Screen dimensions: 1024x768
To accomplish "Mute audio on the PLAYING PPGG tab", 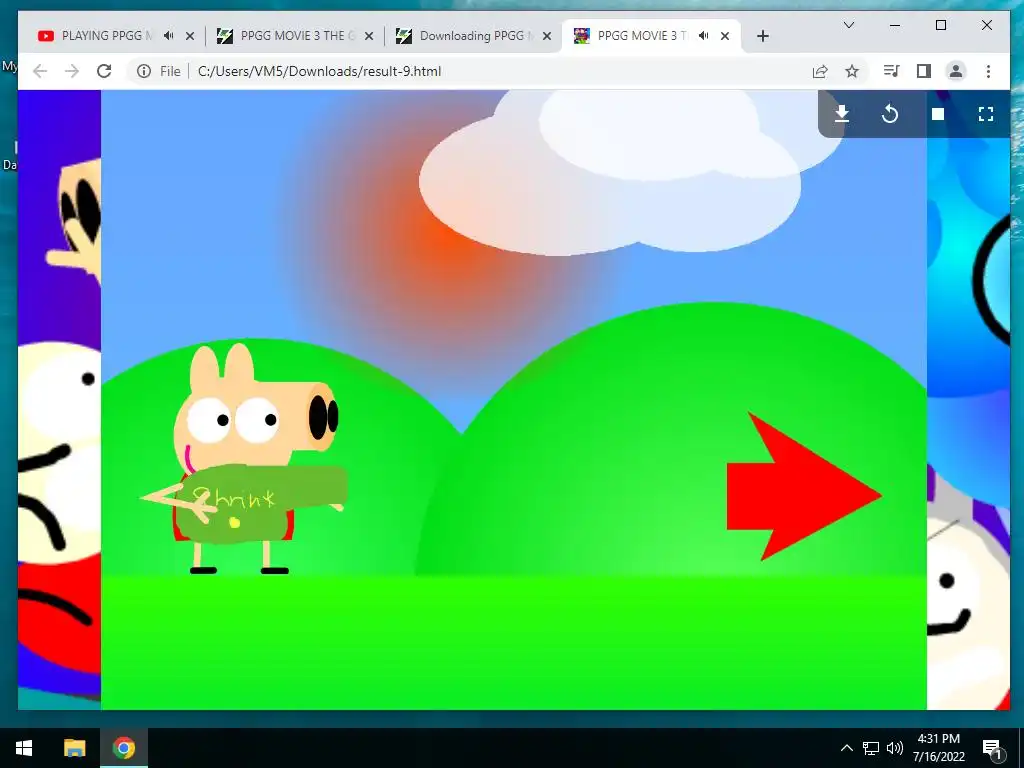I will coord(168,36).
